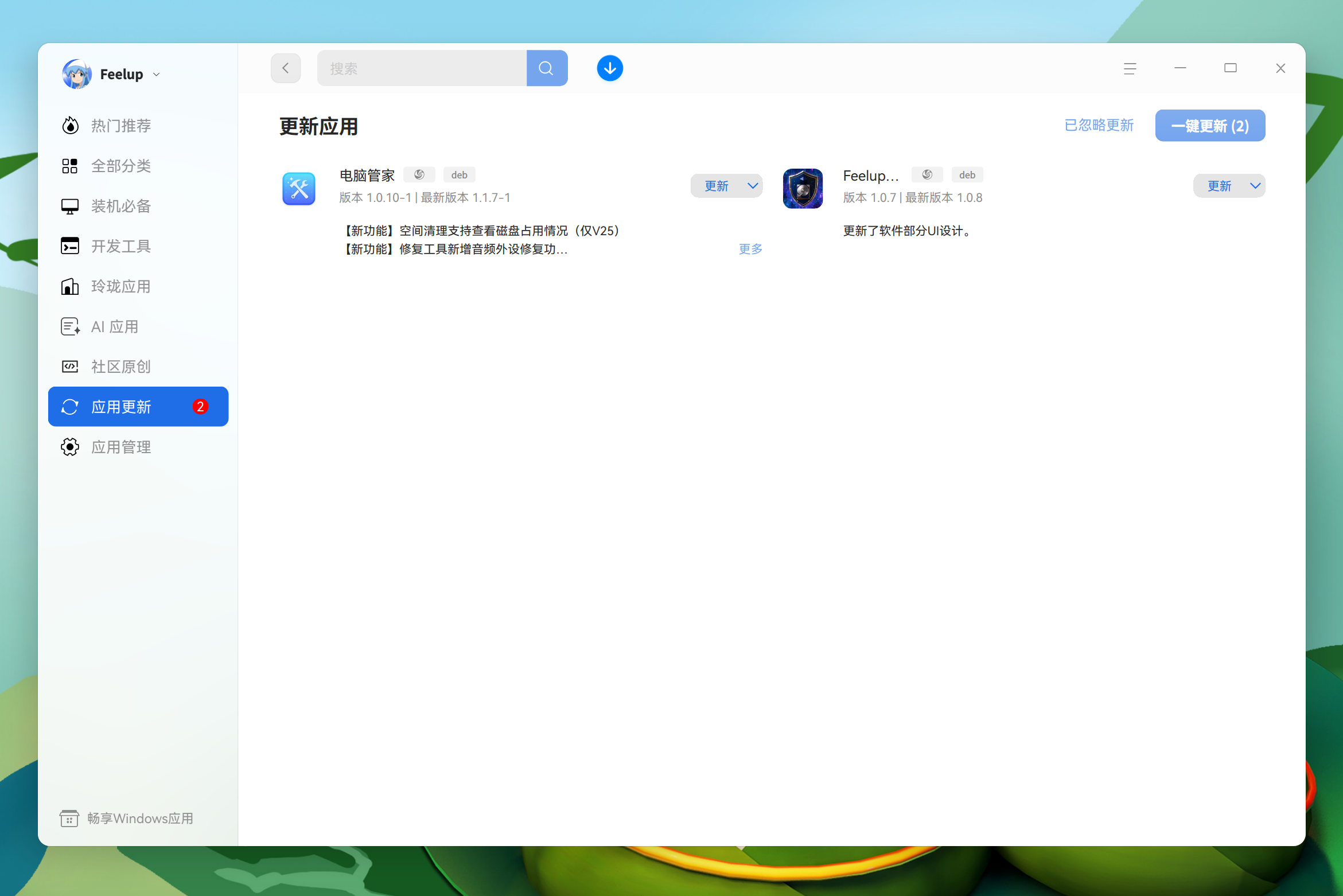
Task: Click the magnifier search button
Action: click(547, 68)
